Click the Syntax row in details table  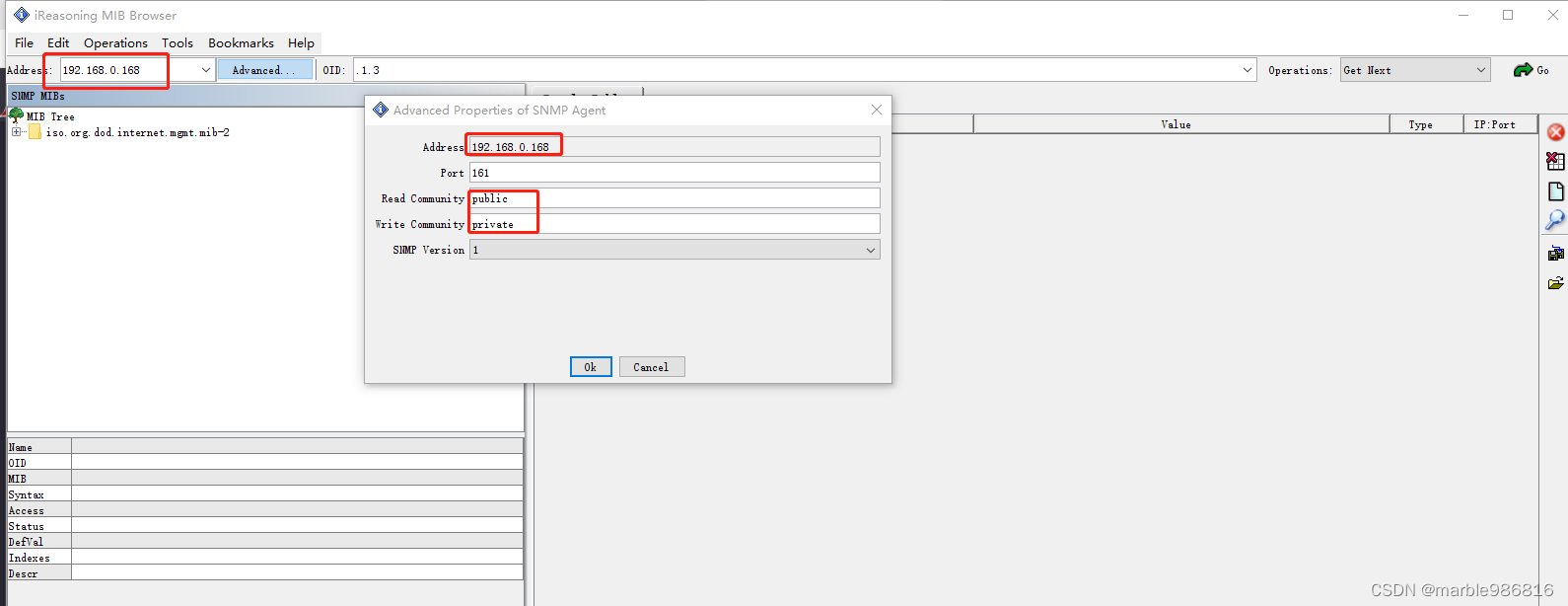click(x=265, y=494)
